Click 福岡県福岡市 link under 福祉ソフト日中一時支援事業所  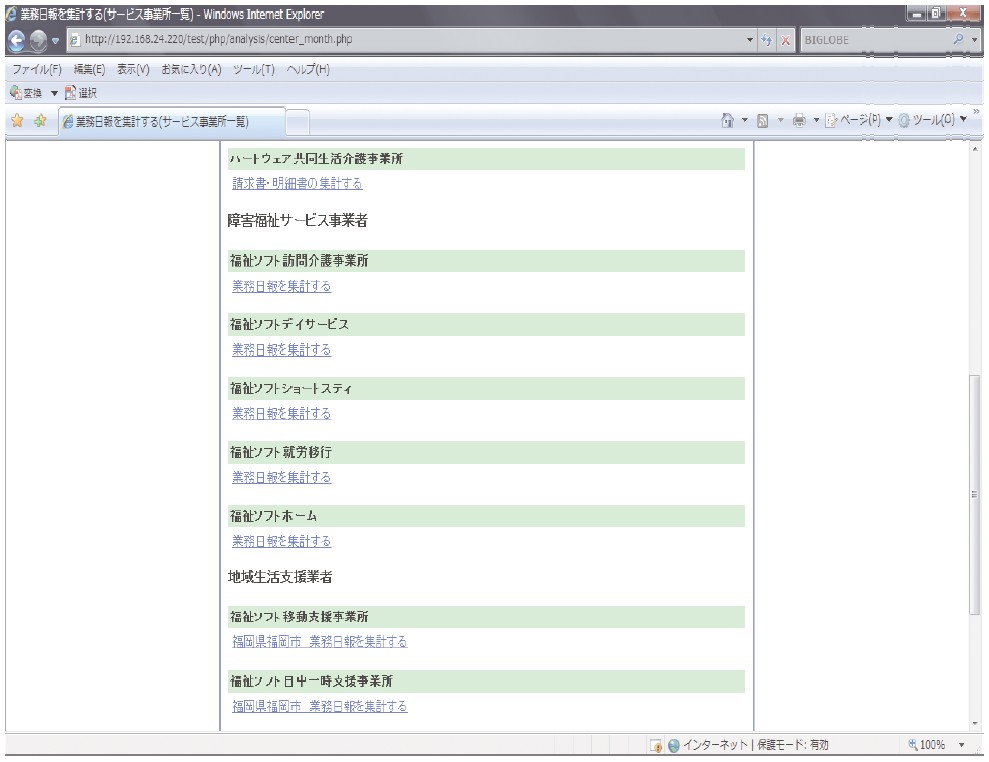coord(320,706)
